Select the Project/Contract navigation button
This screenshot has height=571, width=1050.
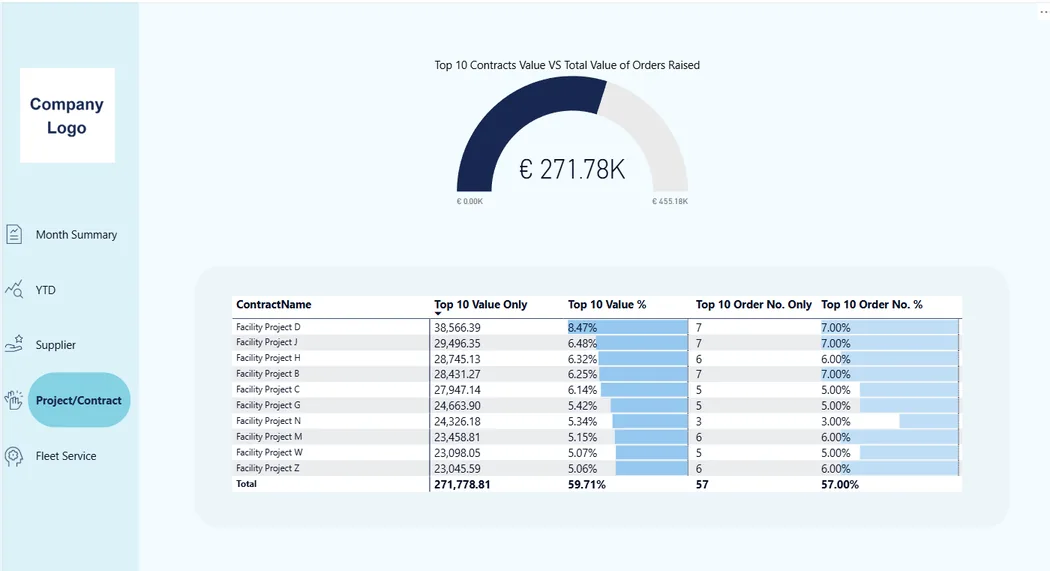(79, 400)
